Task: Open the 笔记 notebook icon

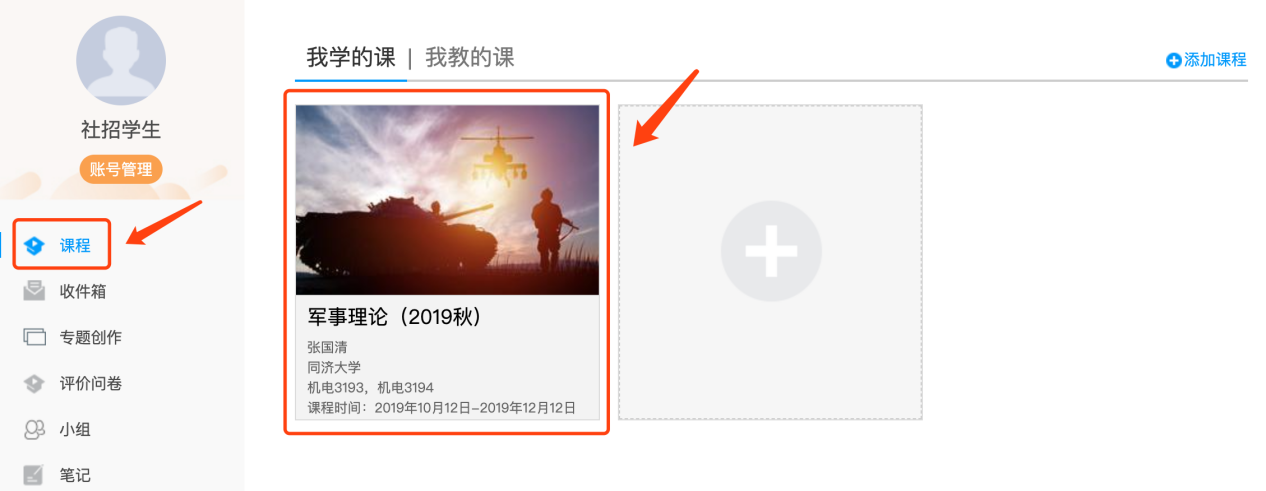Action: [x=35, y=475]
